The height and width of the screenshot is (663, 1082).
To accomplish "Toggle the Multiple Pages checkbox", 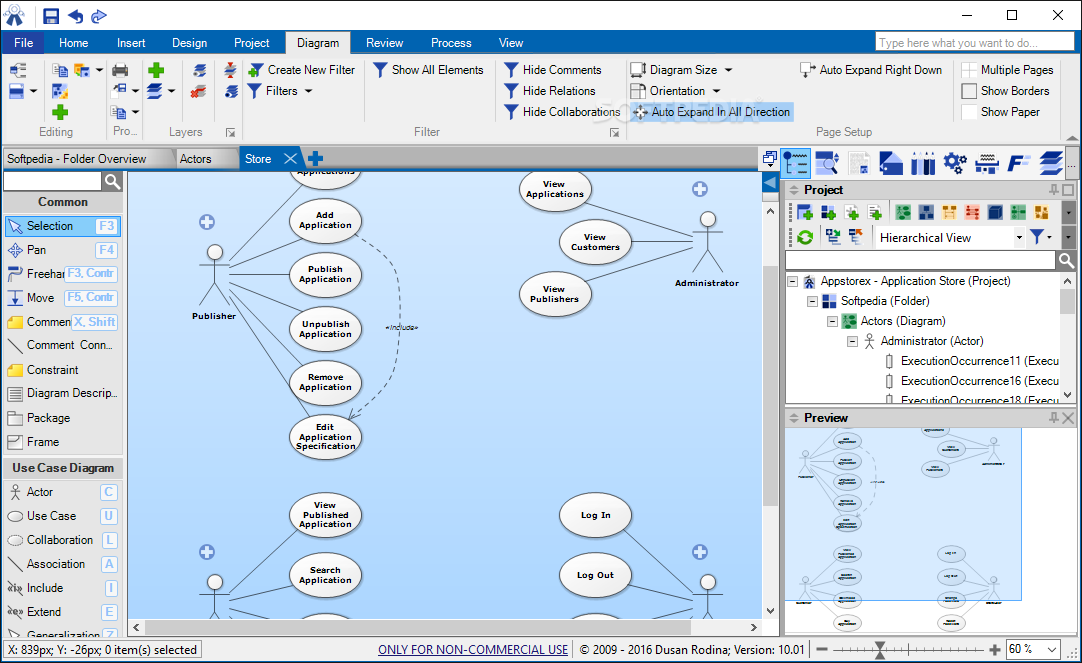I will pyautogui.click(x=969, y=70).
